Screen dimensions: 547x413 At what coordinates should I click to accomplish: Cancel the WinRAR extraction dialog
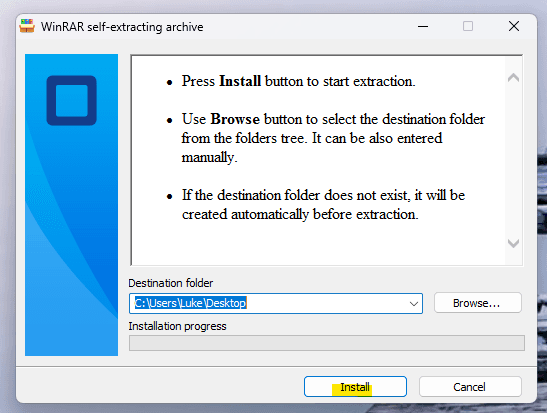[x=470, y=386]
